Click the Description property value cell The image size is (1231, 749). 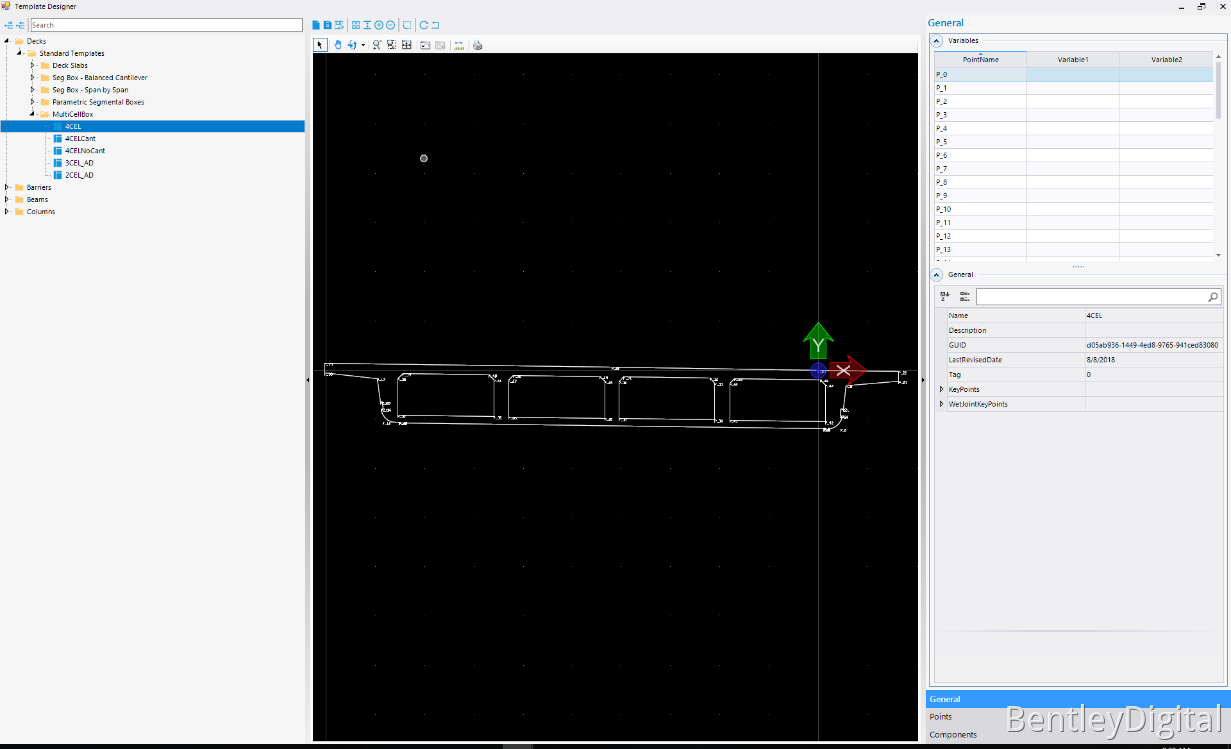click(1153, 330)
